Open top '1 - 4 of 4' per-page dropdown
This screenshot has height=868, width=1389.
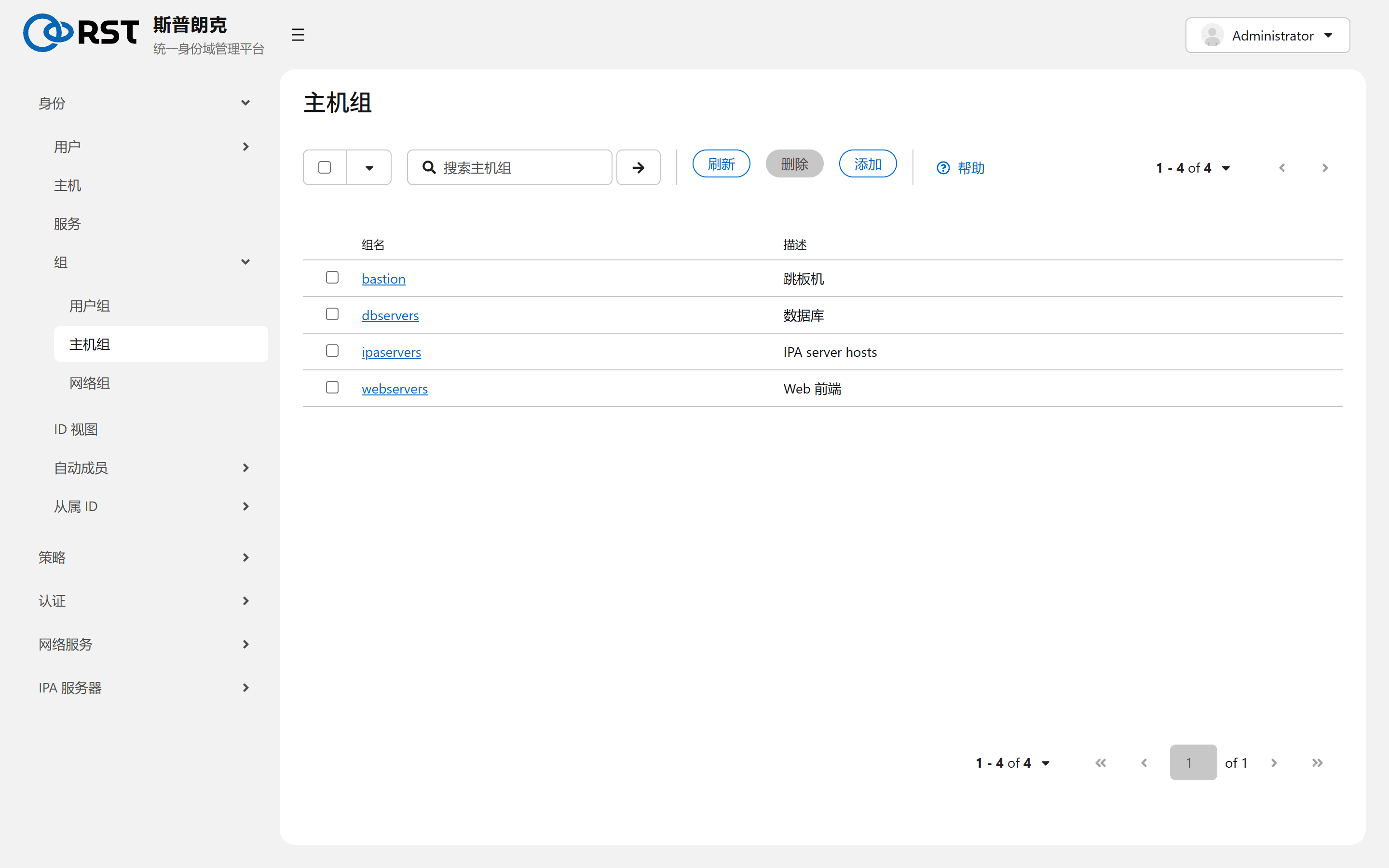pos(1193,168)
